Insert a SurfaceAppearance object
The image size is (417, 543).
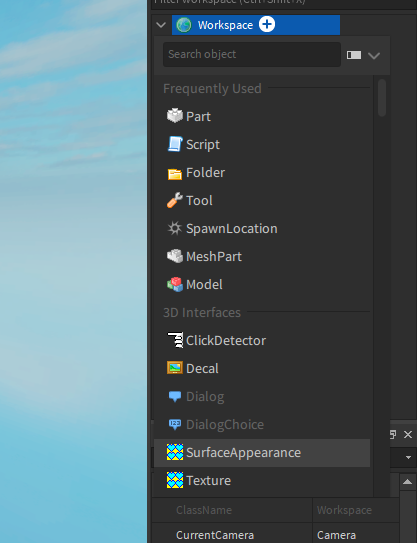coord(262,453)
